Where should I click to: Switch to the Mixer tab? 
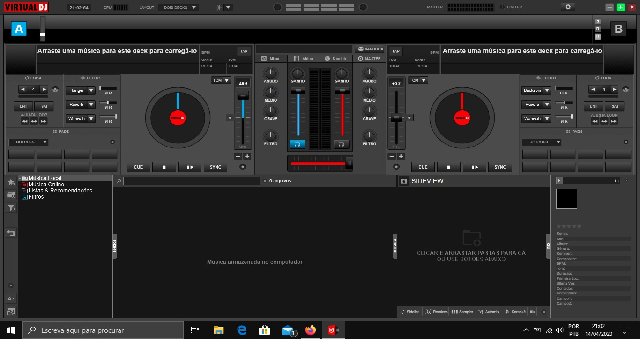[x=271, y=58]
